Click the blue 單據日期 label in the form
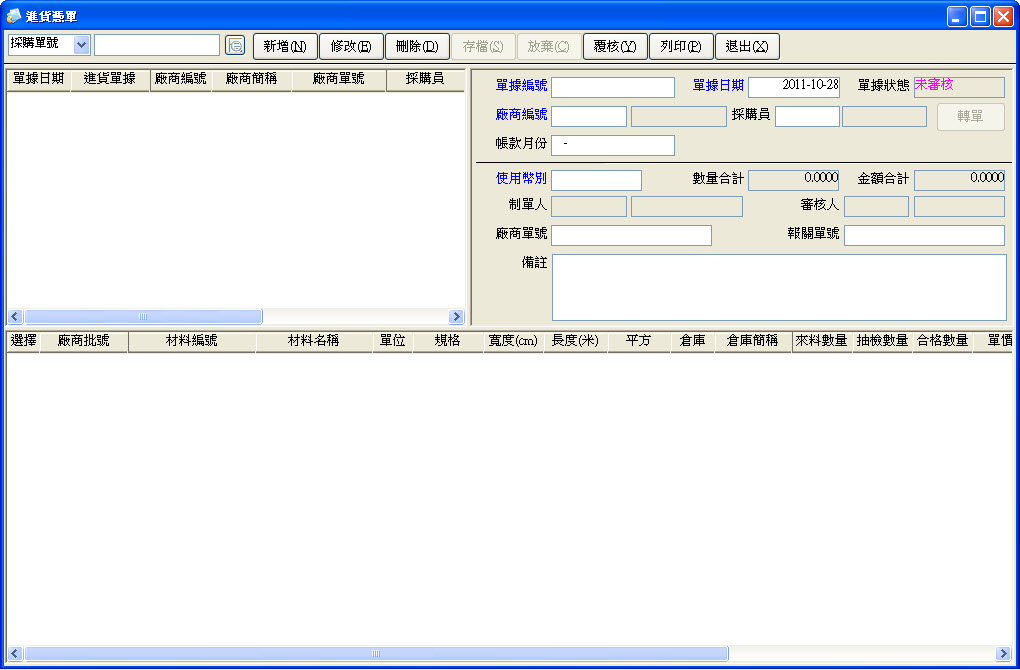Screen dimensions: 1020x670 pos(718,85)
